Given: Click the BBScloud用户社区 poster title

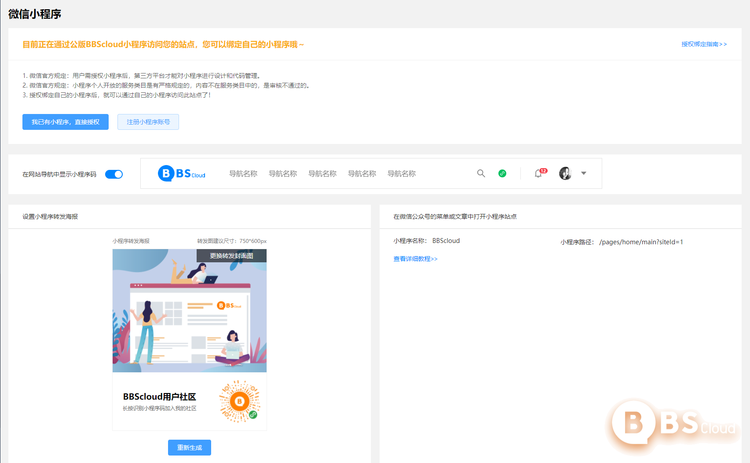Looking at the screenshot, I should 159,397.
